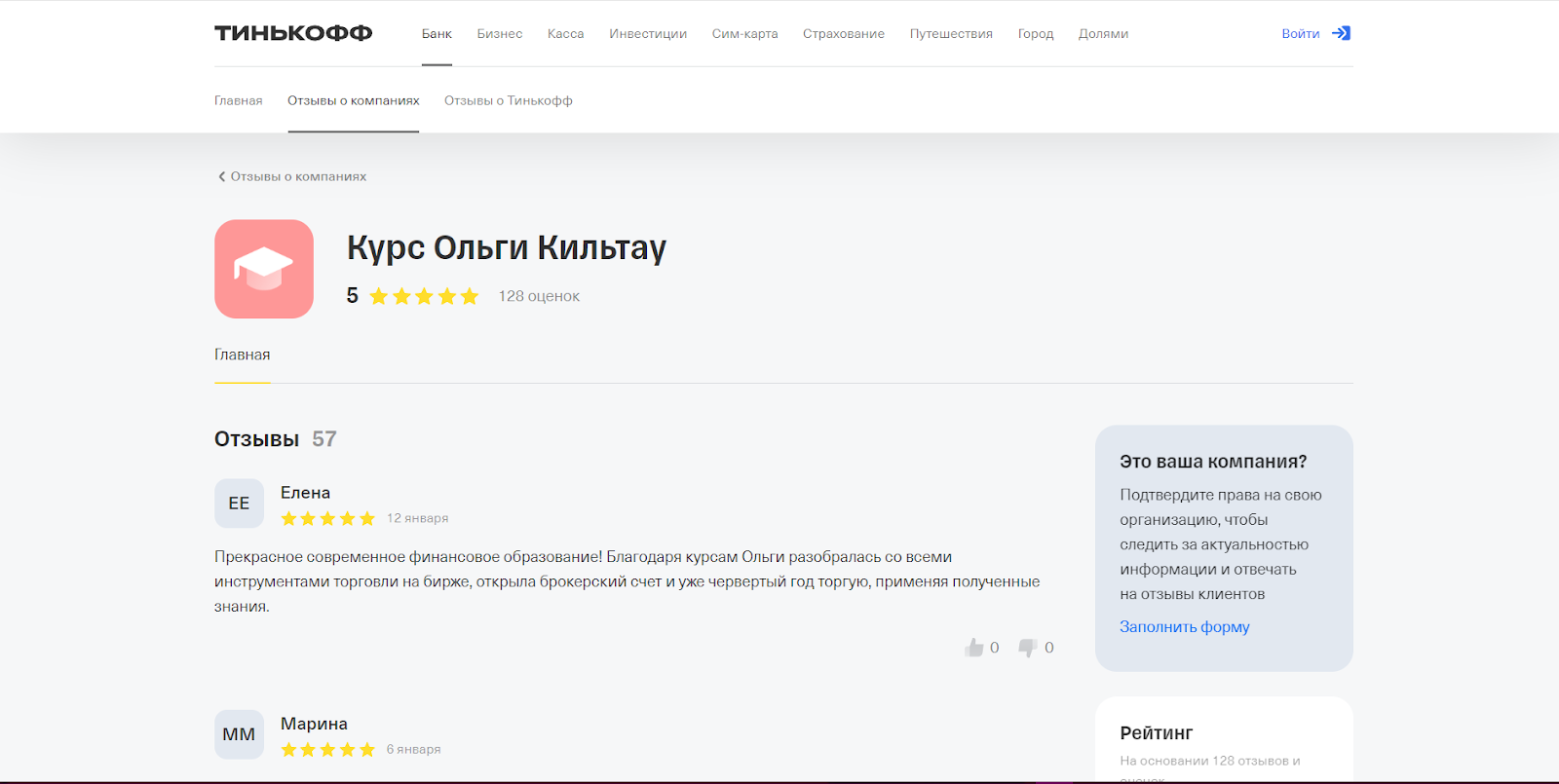Select the Главная sub-navigation tab
Viewport: 1559px width, 784px height.
(239, 100)
